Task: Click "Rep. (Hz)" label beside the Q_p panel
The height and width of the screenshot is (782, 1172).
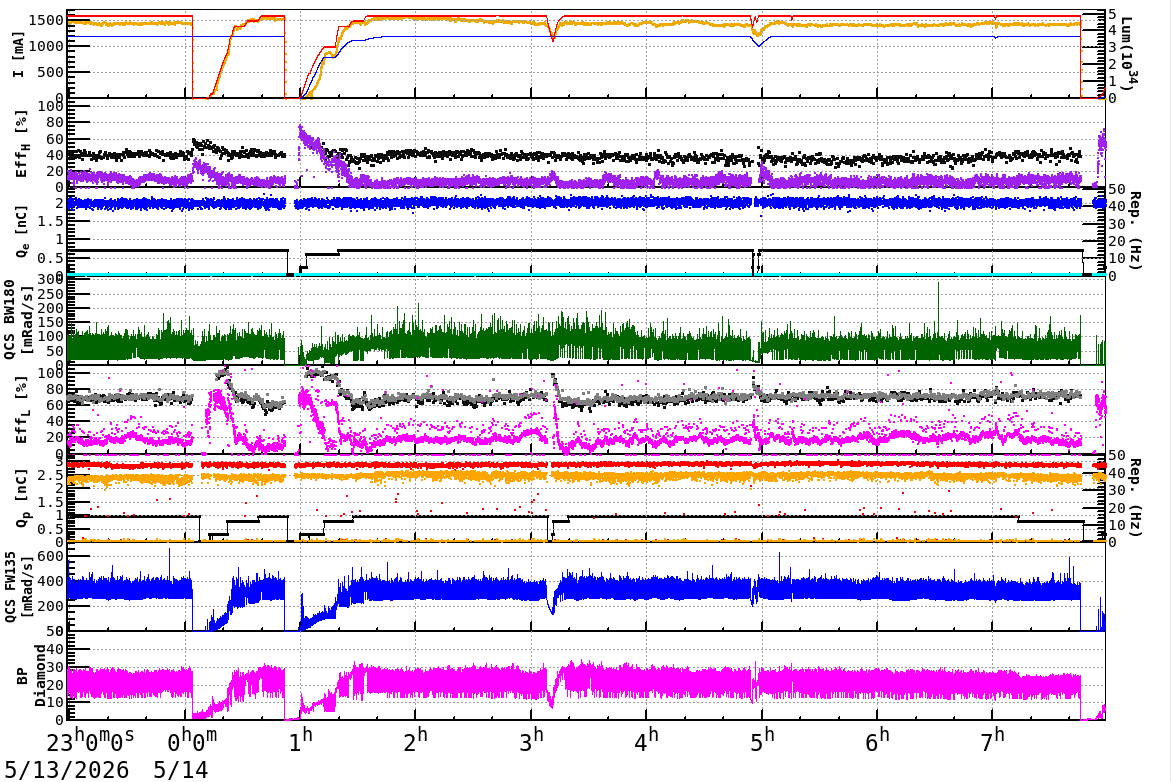Action: (x=1135, y=497)
